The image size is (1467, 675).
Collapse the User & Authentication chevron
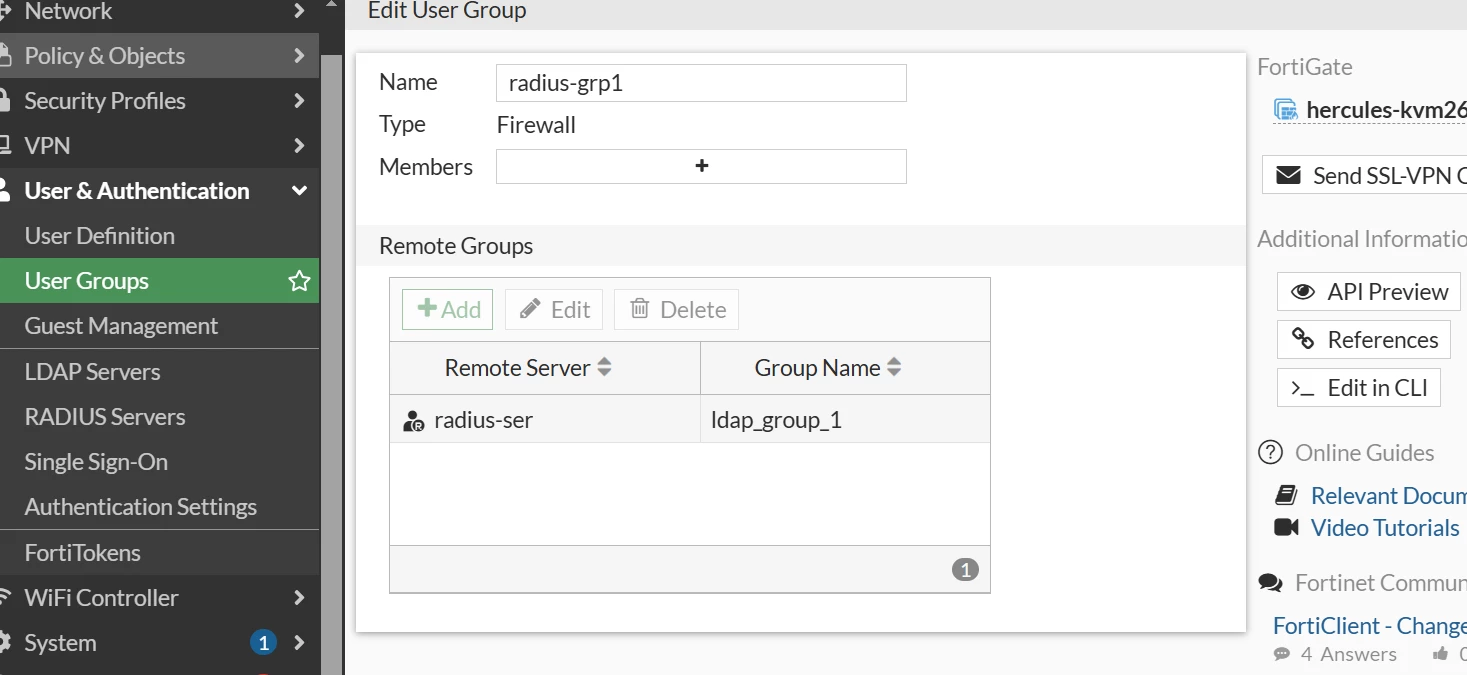coord(299,191)
